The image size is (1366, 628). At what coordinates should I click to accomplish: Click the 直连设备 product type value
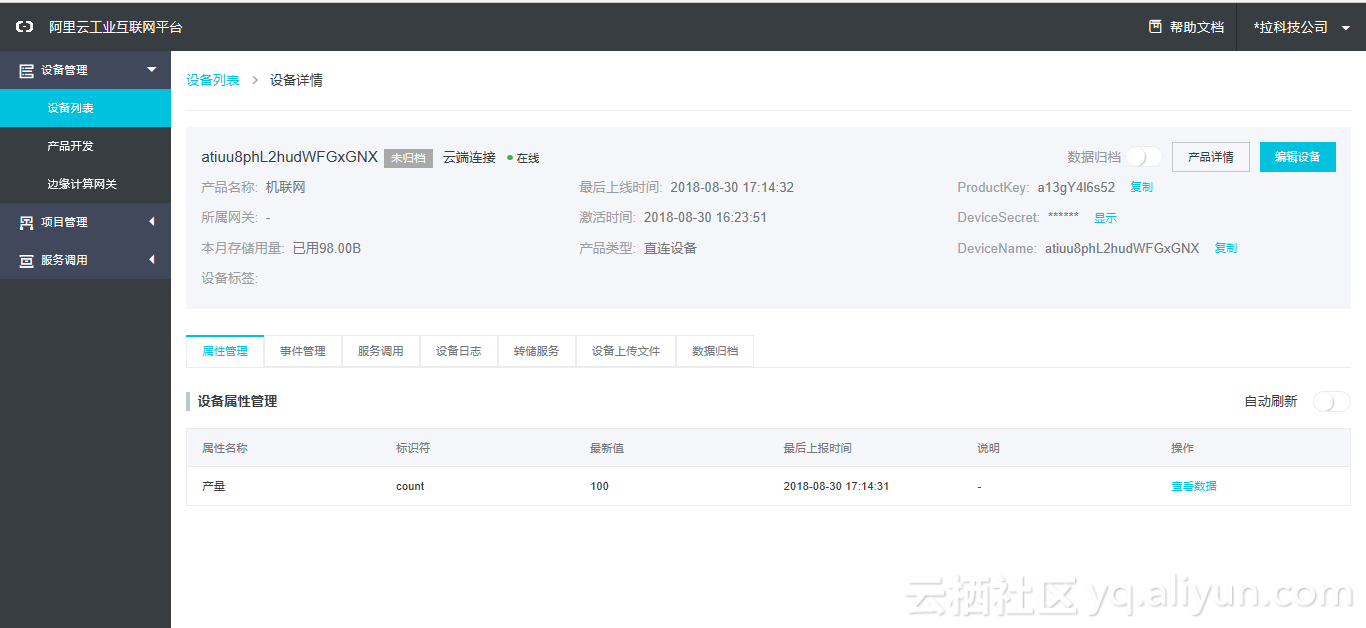670,248
